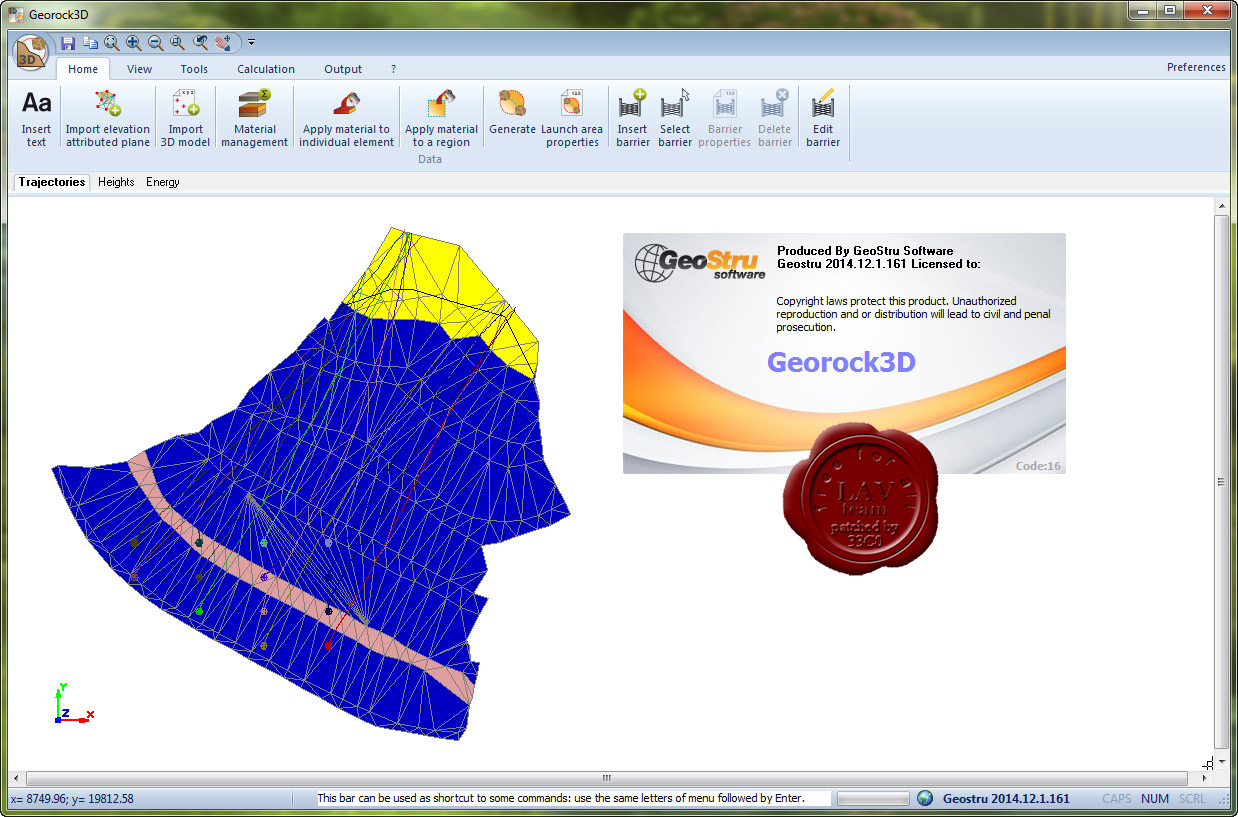1238x817 pixels.
Task: Click the Copy icon in quick toolbar
Action: coord(90,42)
